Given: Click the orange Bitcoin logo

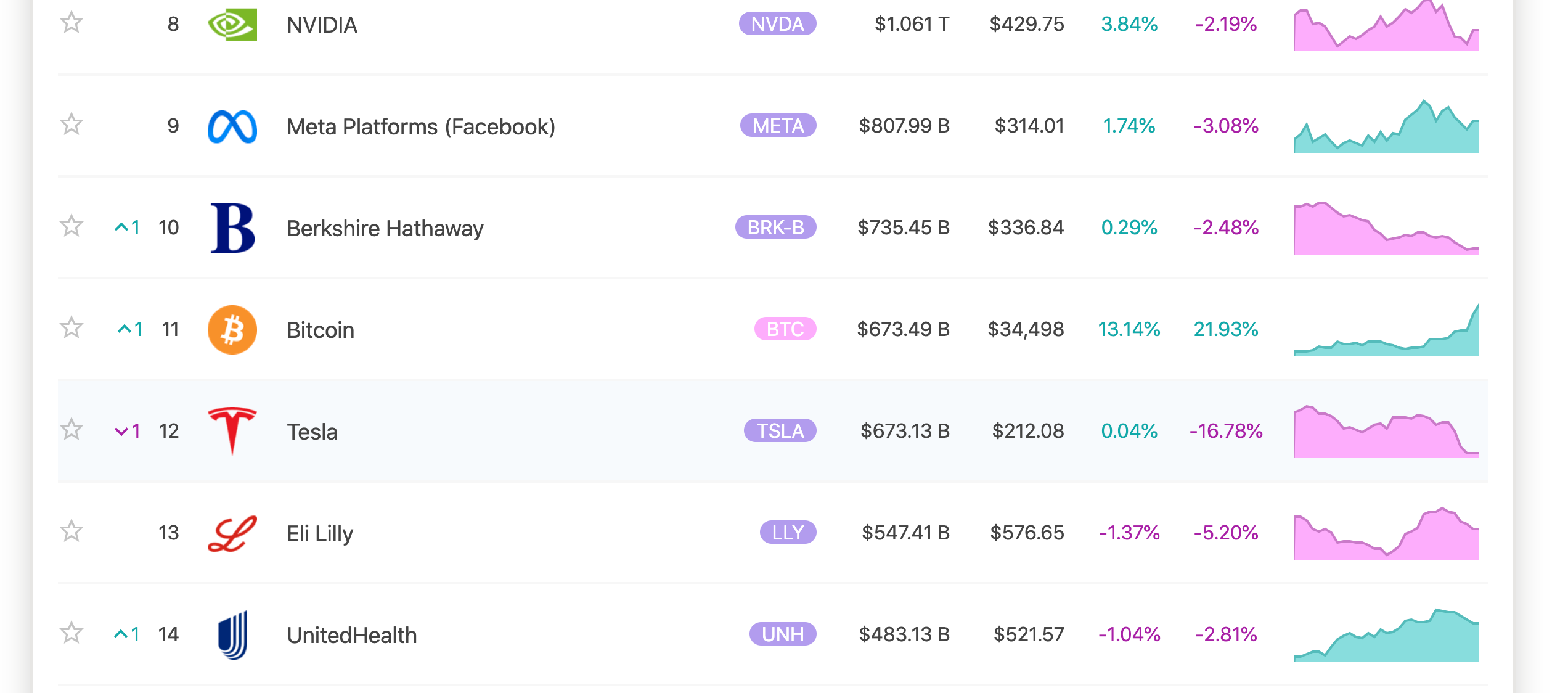Looking at the screenshot, I should (x=232, y=330).
